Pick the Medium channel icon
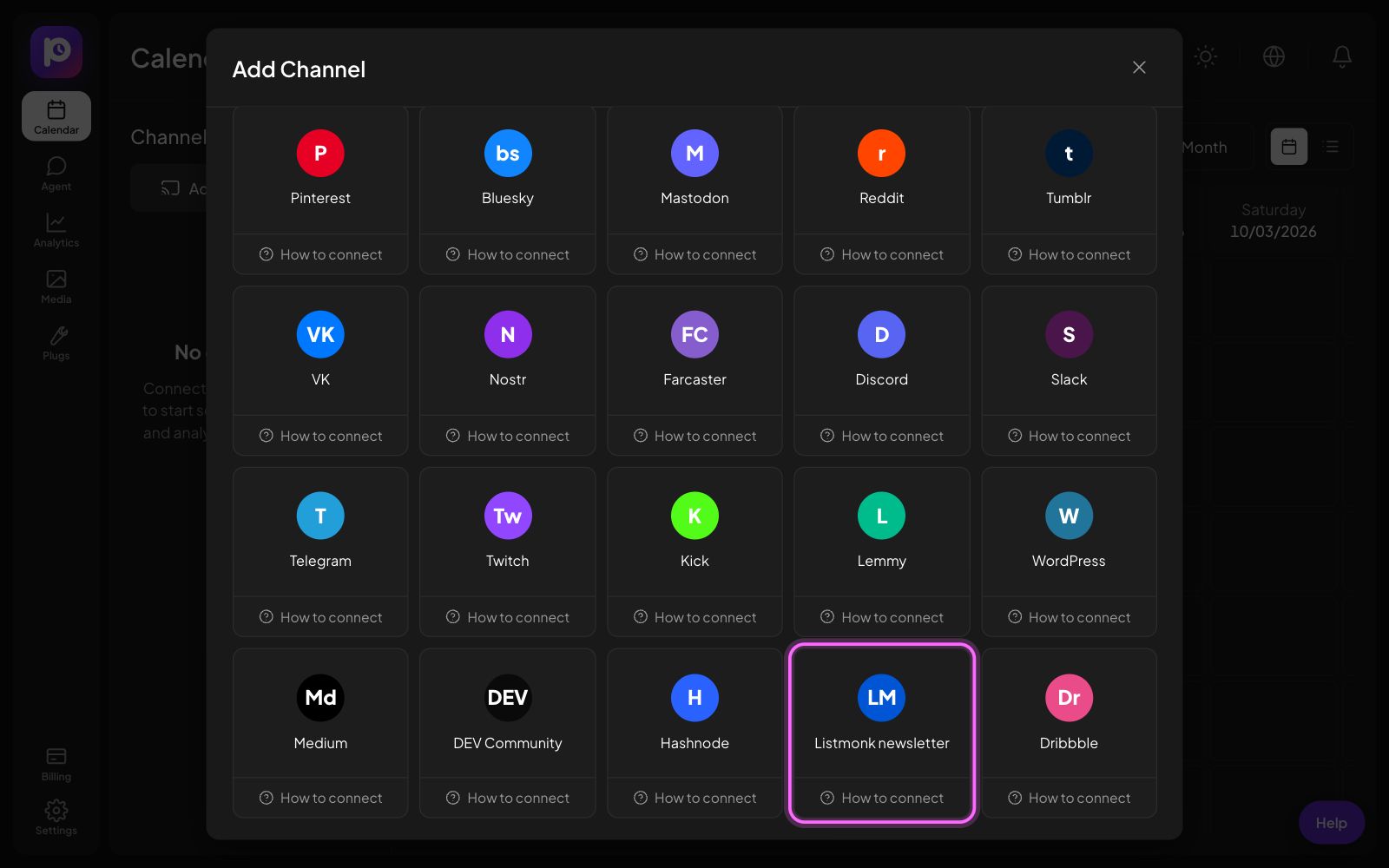 [x=320, y=697]
